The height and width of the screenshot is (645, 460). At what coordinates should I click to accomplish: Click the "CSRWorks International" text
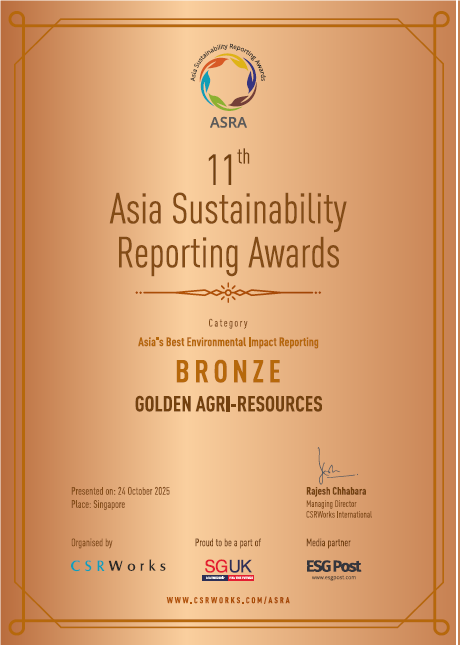[x=339, y=514]
